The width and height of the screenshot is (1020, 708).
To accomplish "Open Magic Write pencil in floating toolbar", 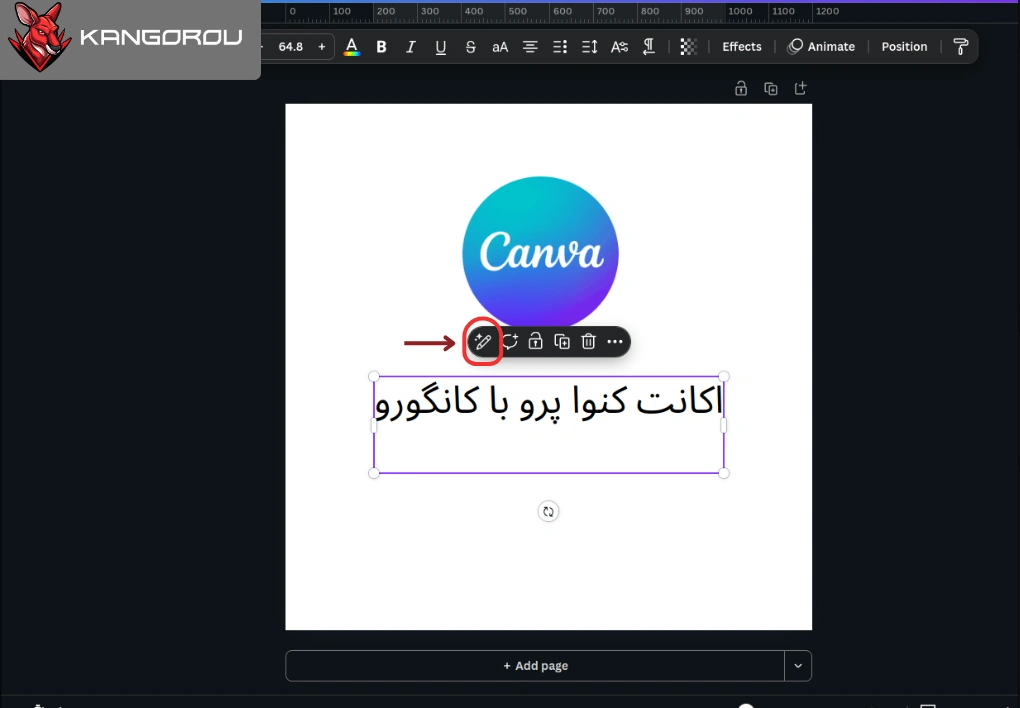I will coord(483,342).
